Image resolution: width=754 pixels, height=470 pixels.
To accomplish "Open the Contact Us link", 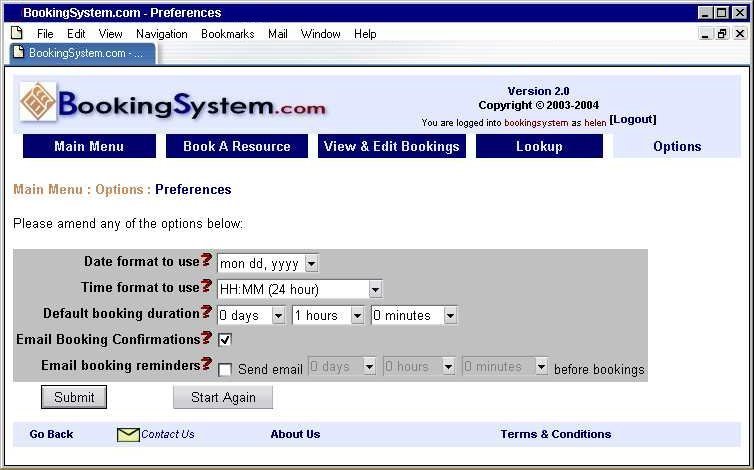I will pos(168,434).
